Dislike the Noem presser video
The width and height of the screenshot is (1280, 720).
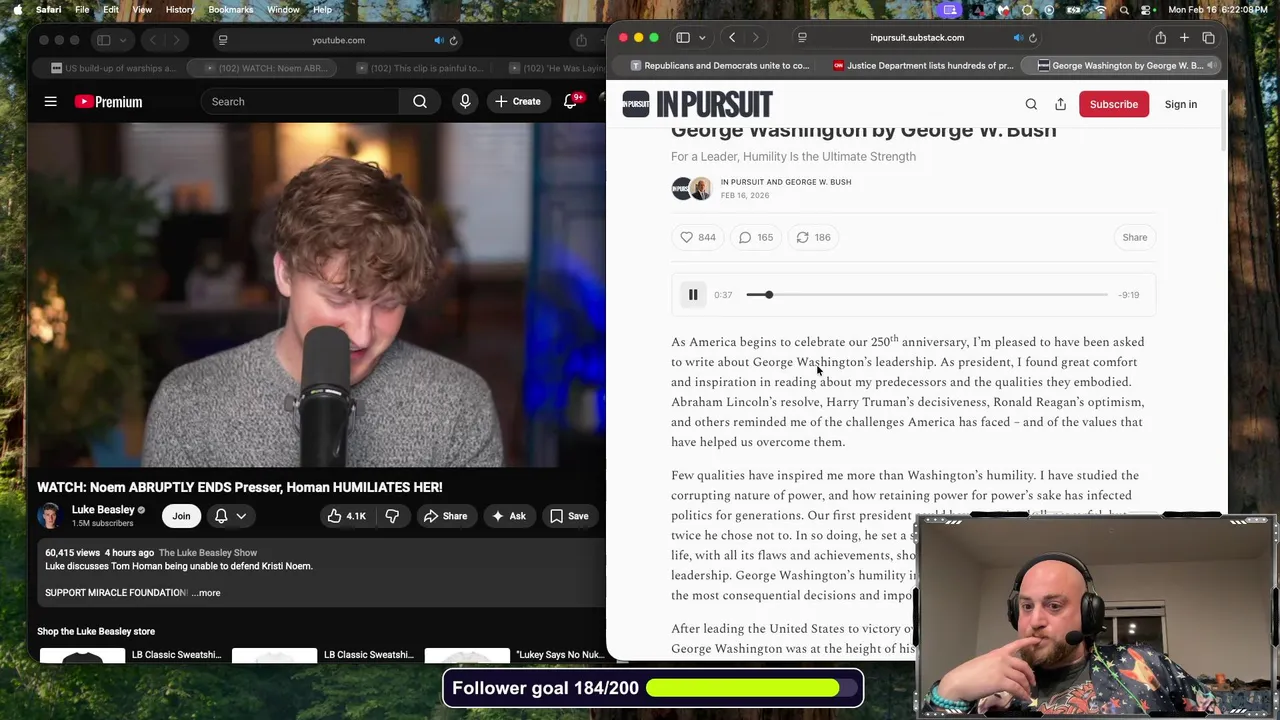click(x=392, y=516)
